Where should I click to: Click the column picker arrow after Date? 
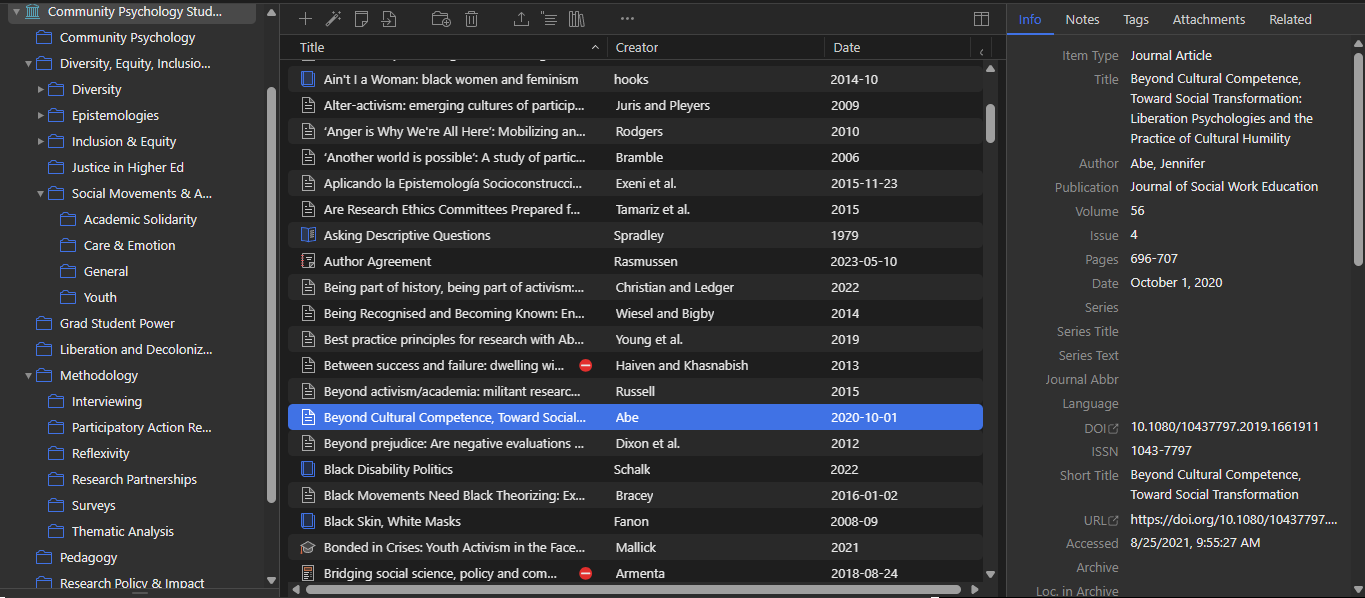click(x=982, y=52)
